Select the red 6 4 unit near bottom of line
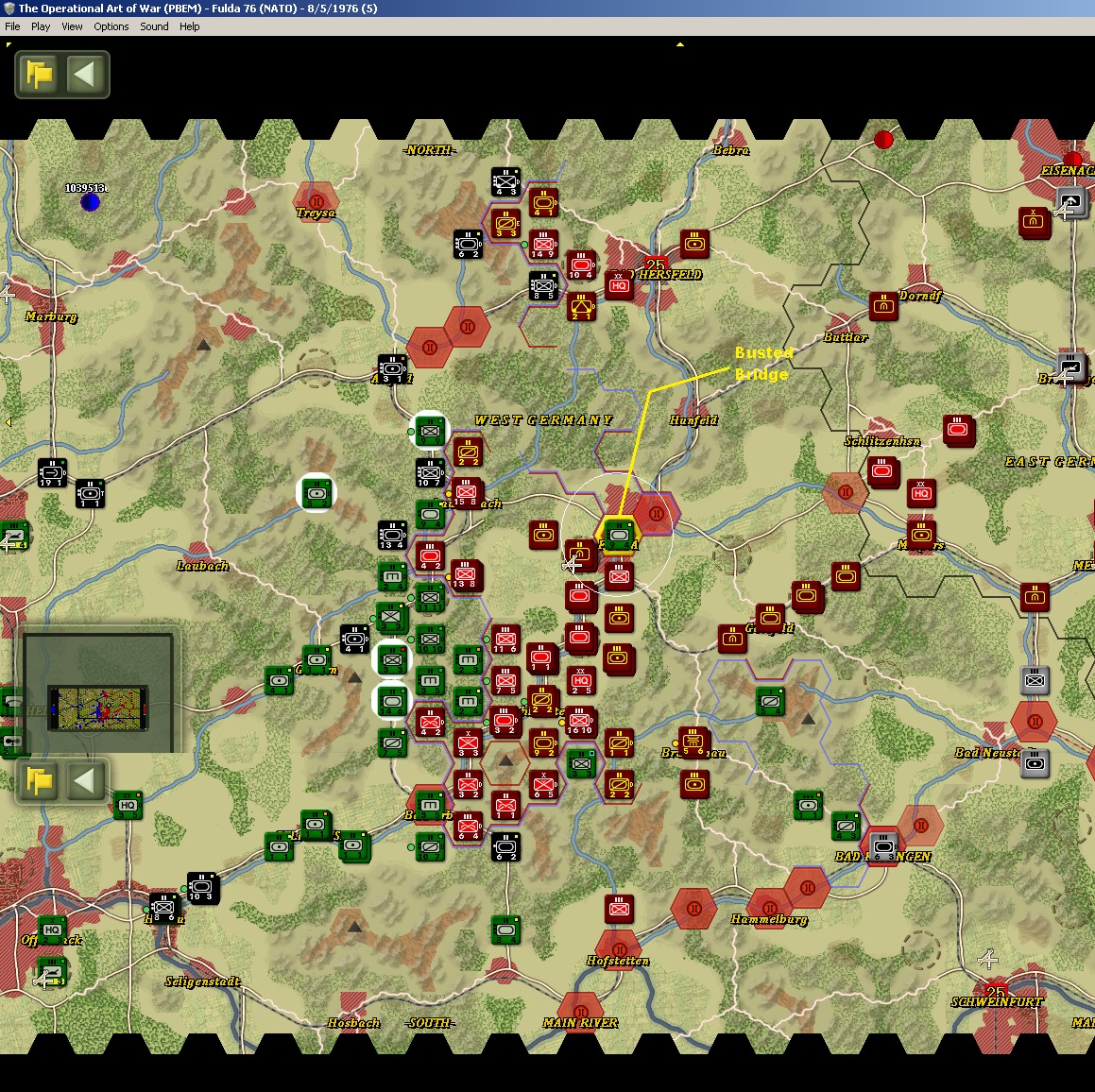1095x1092 pixels. click(468, 826)
